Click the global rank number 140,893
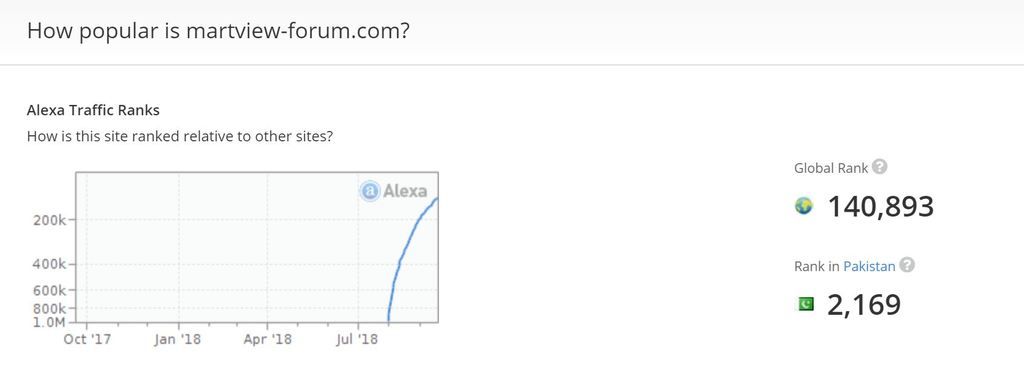 (881, 206)
